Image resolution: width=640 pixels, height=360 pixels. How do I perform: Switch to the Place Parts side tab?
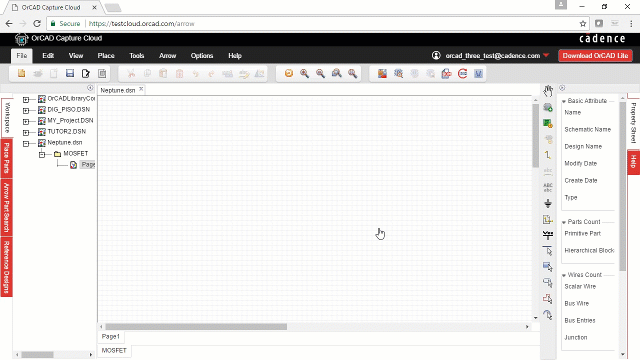[7, 158]
